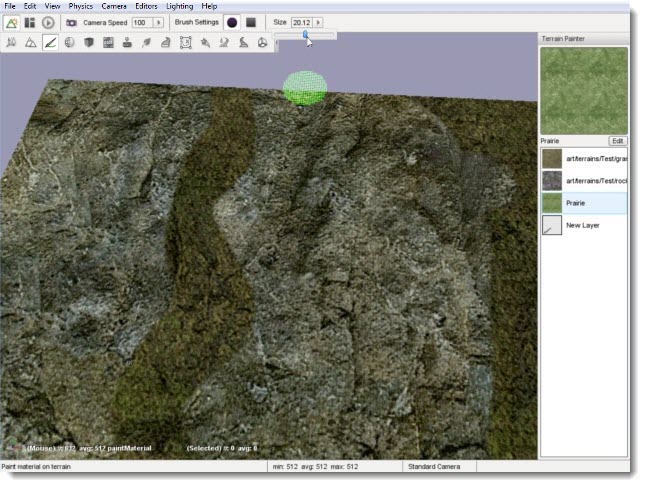Choose the circular brush shape
645x487 pixels.
pos(232,22)
